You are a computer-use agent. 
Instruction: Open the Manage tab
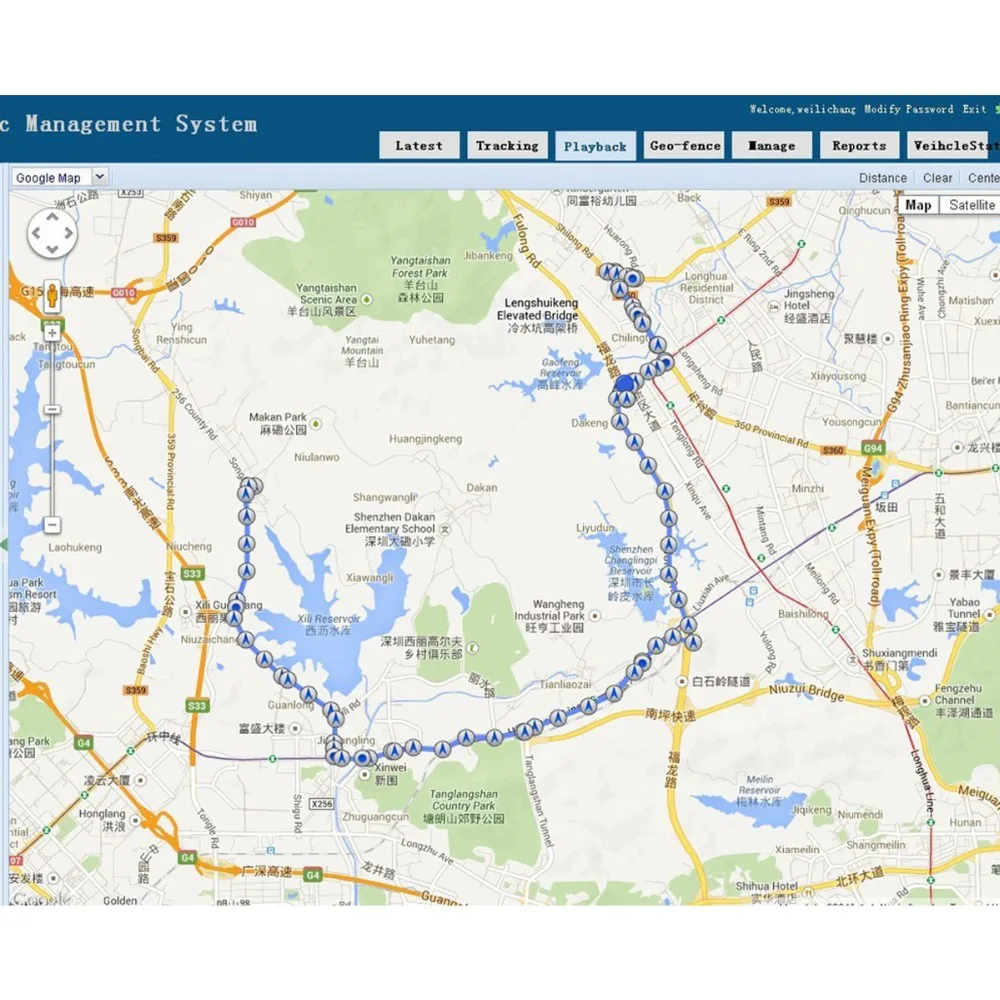point(772,145)
